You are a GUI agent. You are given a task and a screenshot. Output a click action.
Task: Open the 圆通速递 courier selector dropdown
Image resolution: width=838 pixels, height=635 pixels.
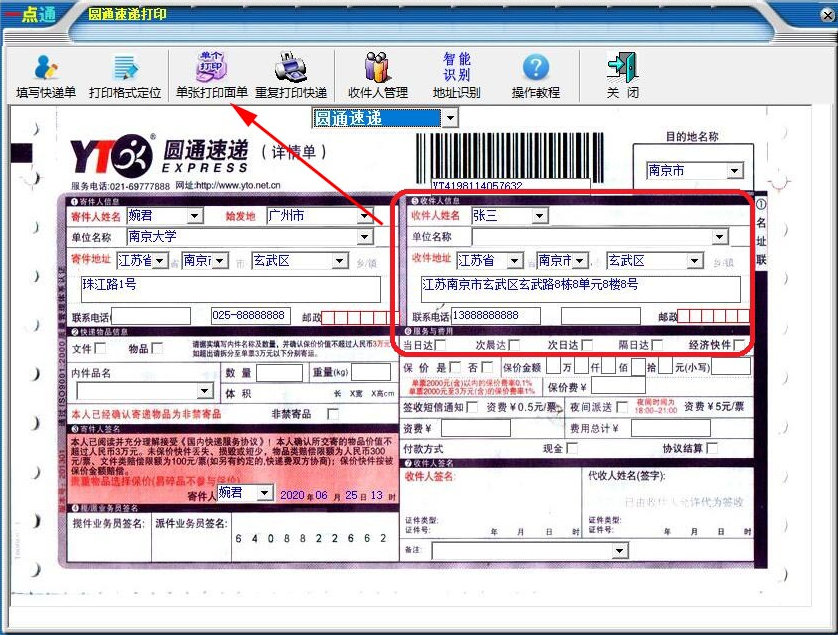coord(450,118)
